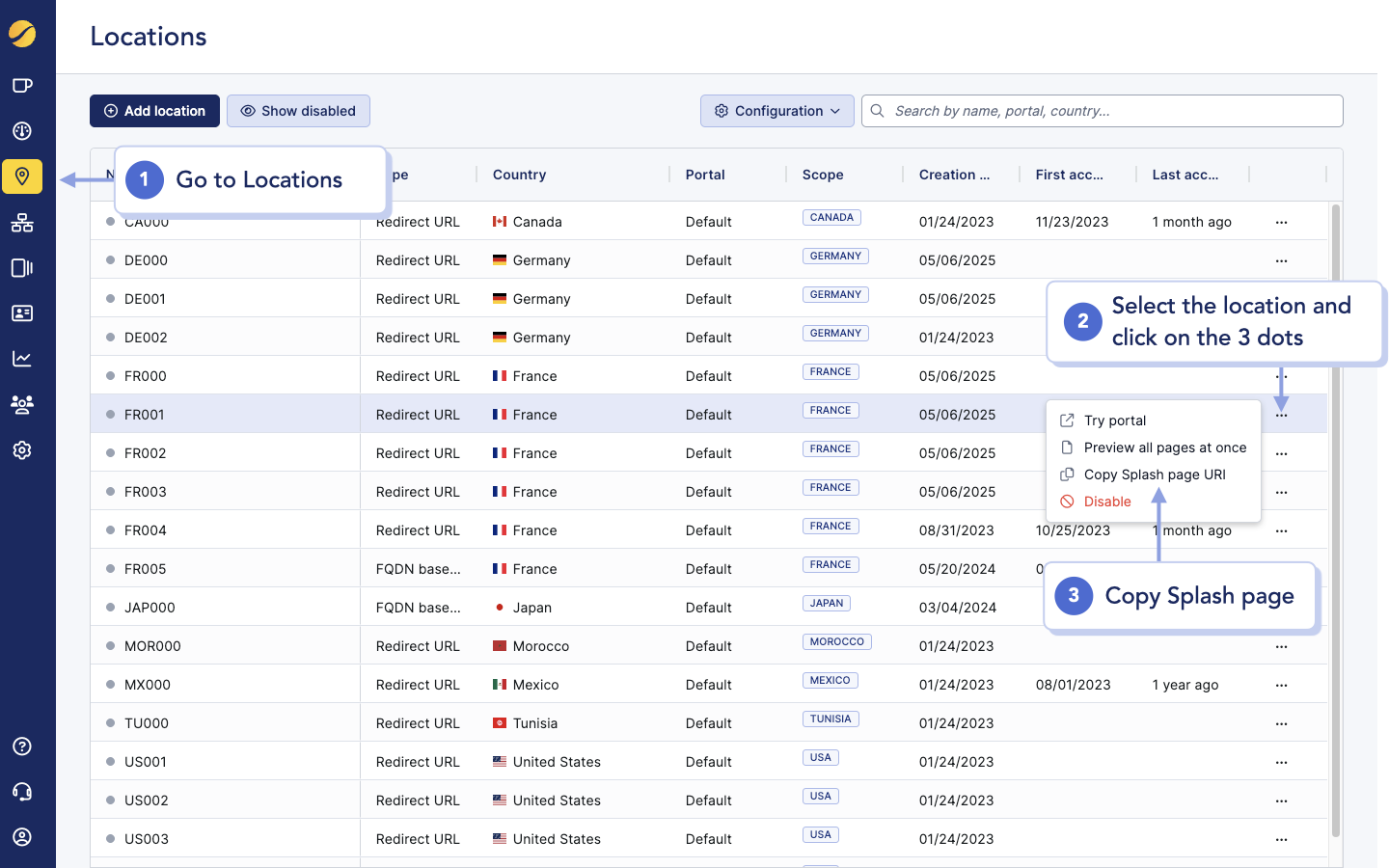The width and height of the screenshot is (1389, 868).
Task: Open the settings gear icon in sidebar
Action: (x=22, y=450)
